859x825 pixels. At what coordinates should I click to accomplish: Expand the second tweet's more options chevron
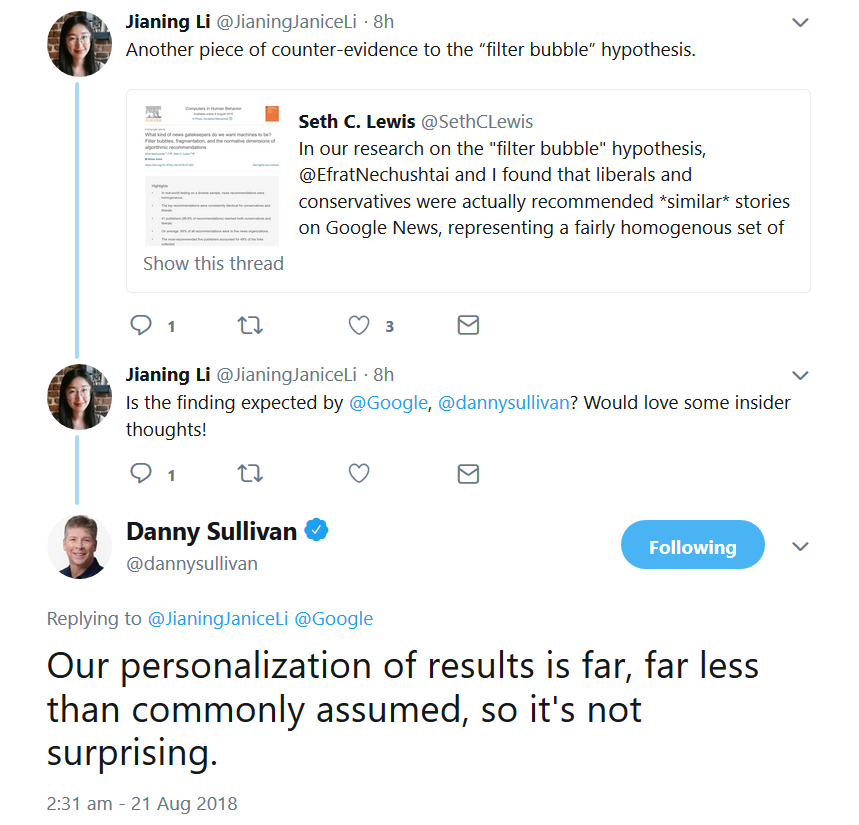pyautogui.click(x=800, y=376)
